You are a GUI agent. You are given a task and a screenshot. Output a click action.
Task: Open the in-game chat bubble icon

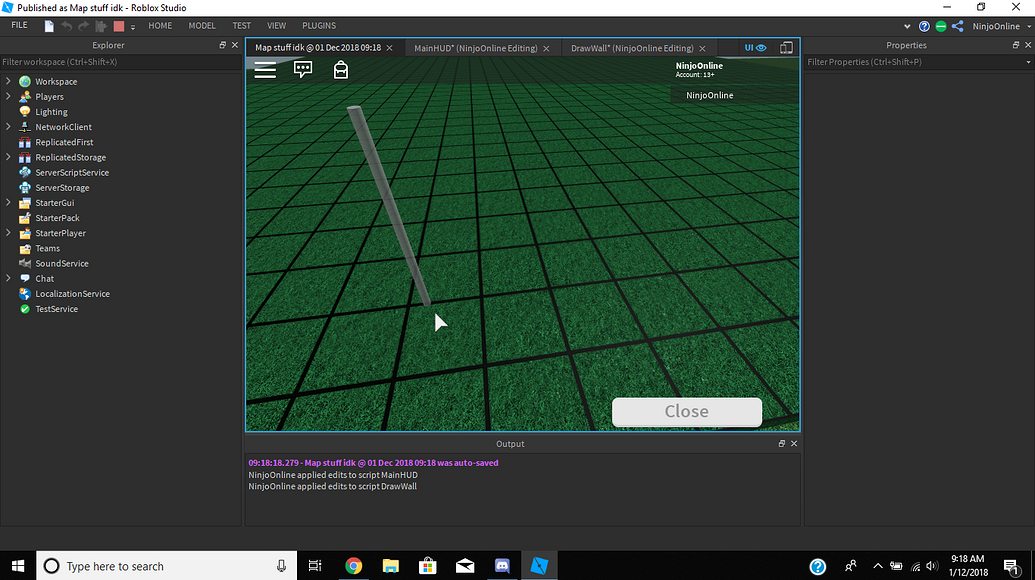tap(303, 69)
